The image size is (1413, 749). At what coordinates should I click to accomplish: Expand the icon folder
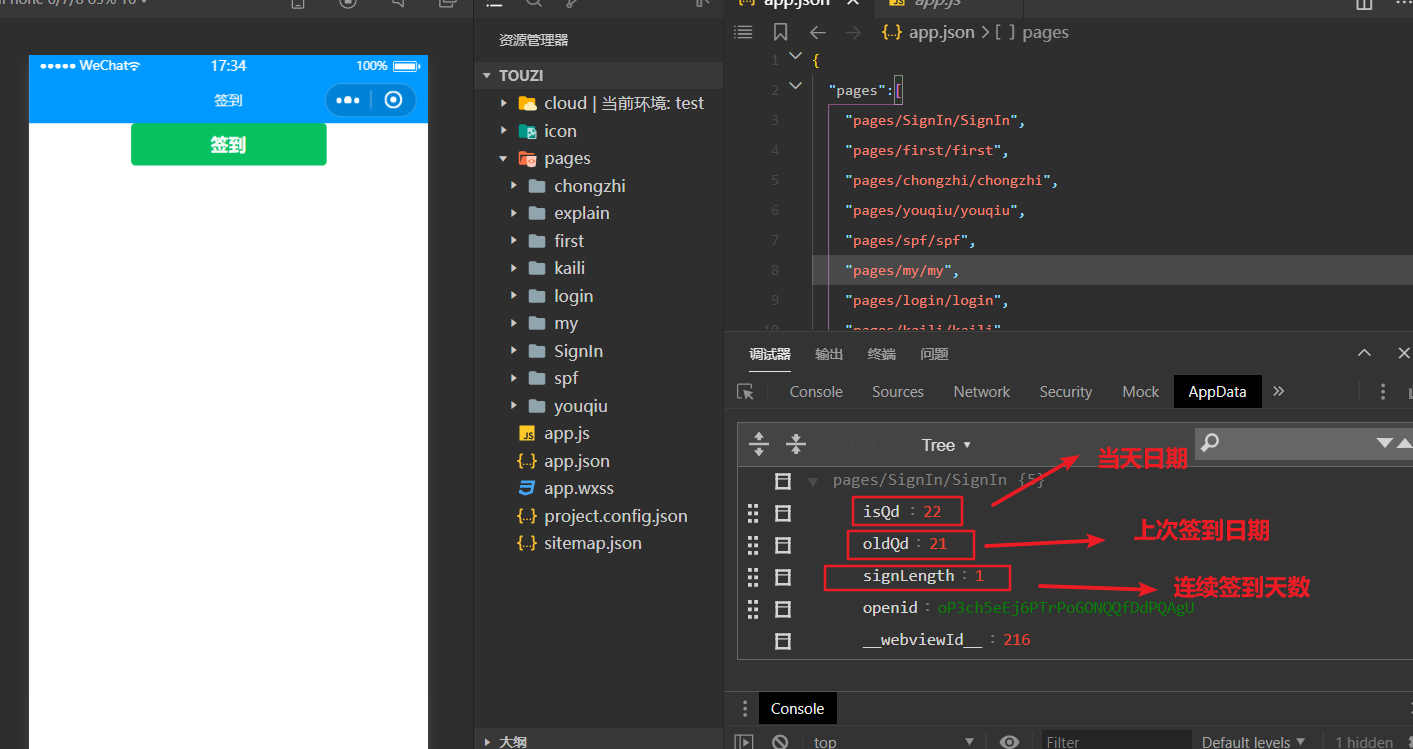[x=504, y=131]
